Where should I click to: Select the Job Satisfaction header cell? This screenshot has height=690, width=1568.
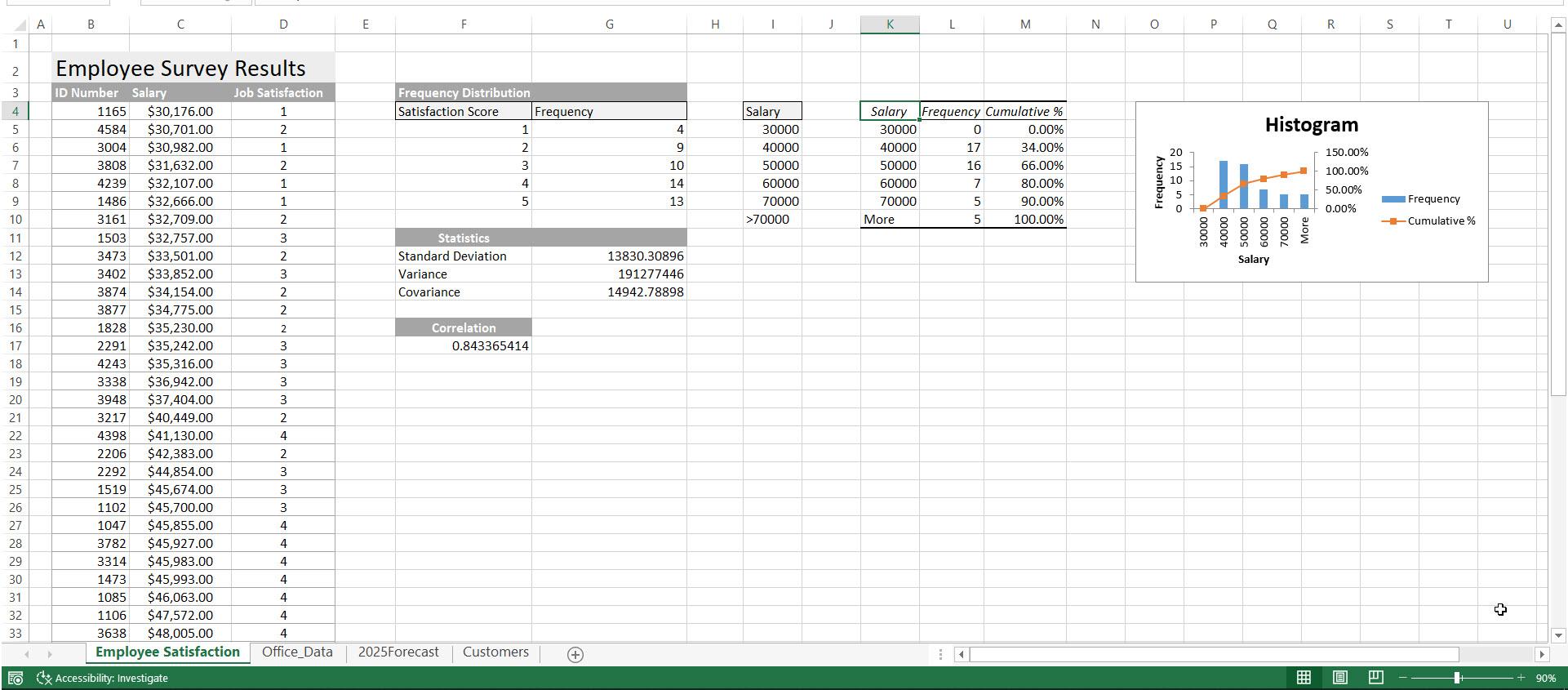point(283,93)
